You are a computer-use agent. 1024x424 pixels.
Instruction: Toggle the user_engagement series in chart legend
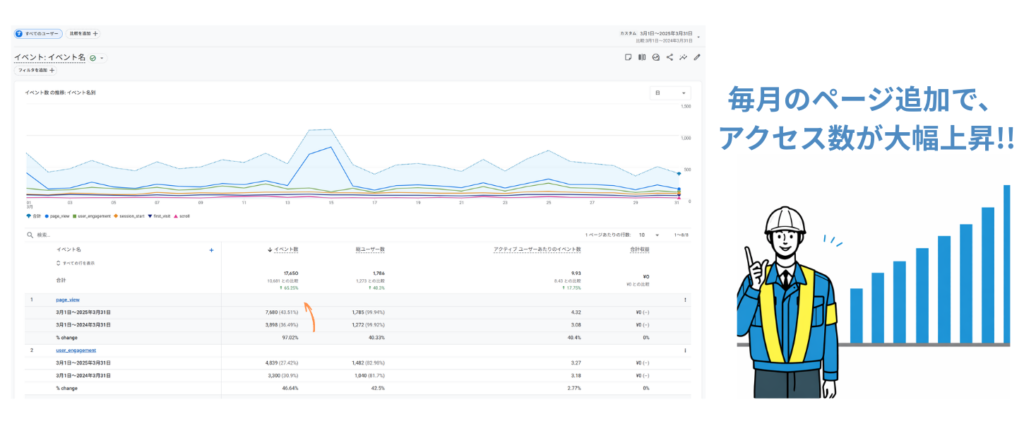[x=90, y=215]
